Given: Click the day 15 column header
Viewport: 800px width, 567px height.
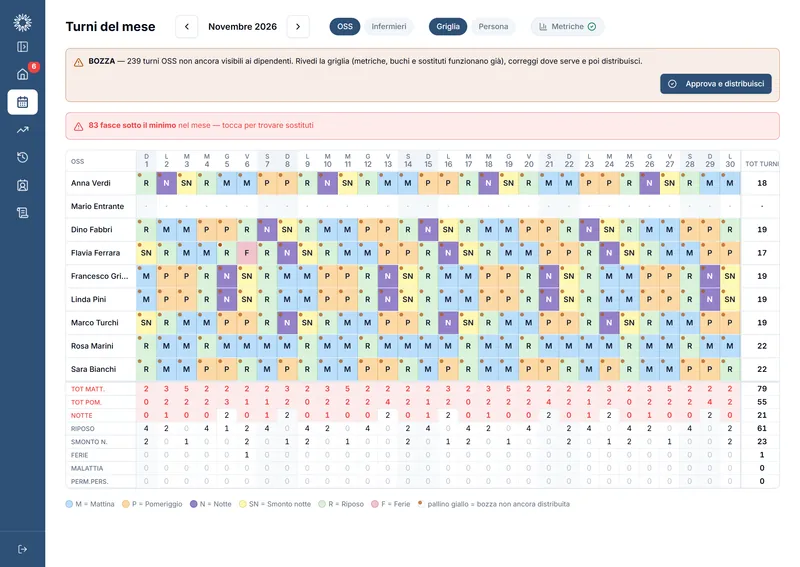Looking at the screenshot, I should pos(428,161).
